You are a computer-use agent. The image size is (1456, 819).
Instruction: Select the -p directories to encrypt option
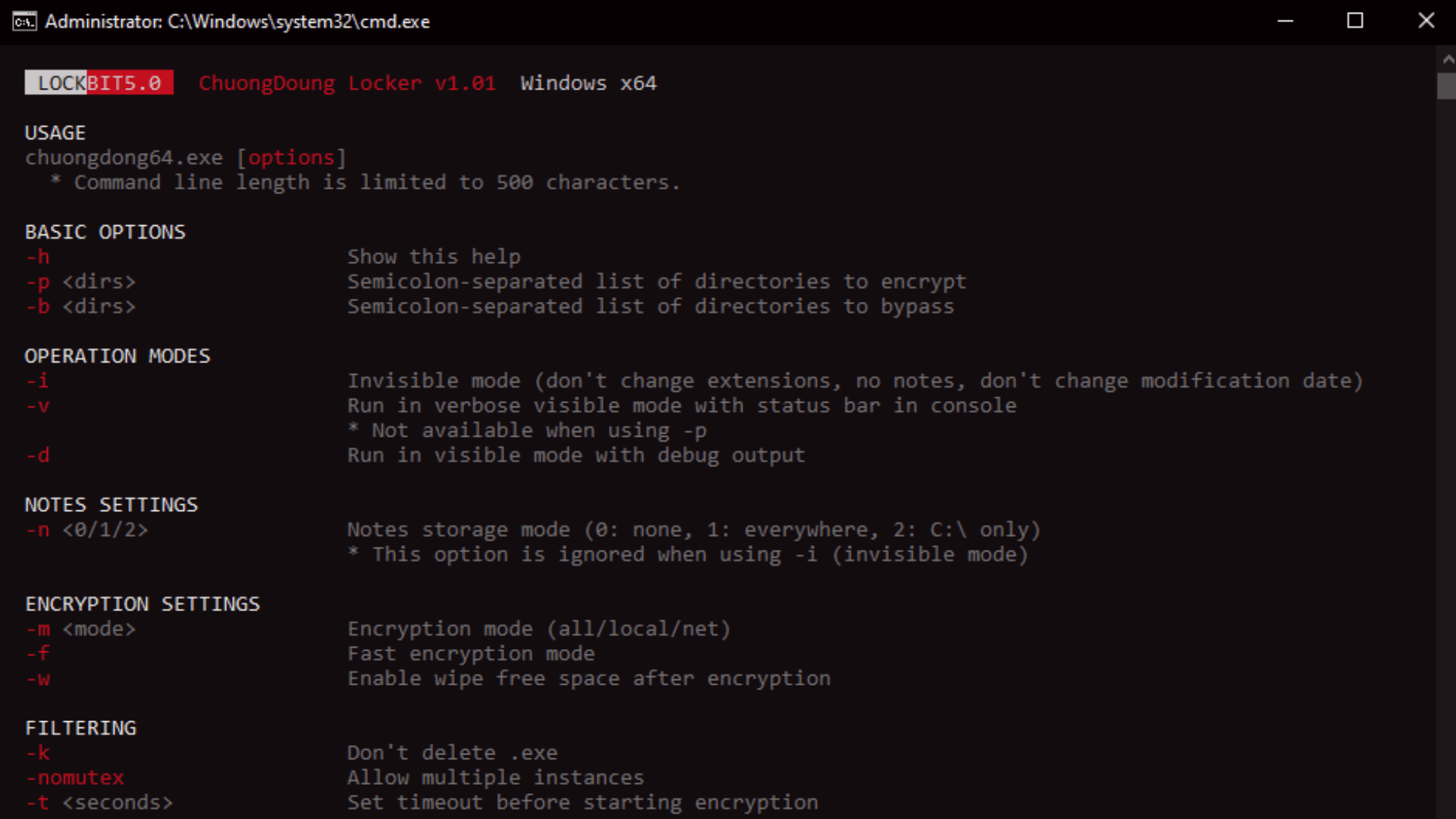80,281
